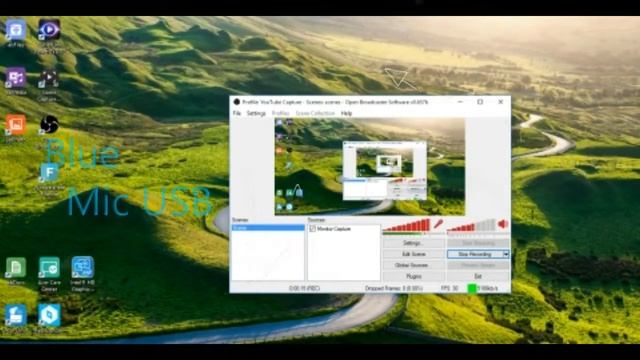Click the Start Streaming button

[478, 243]
